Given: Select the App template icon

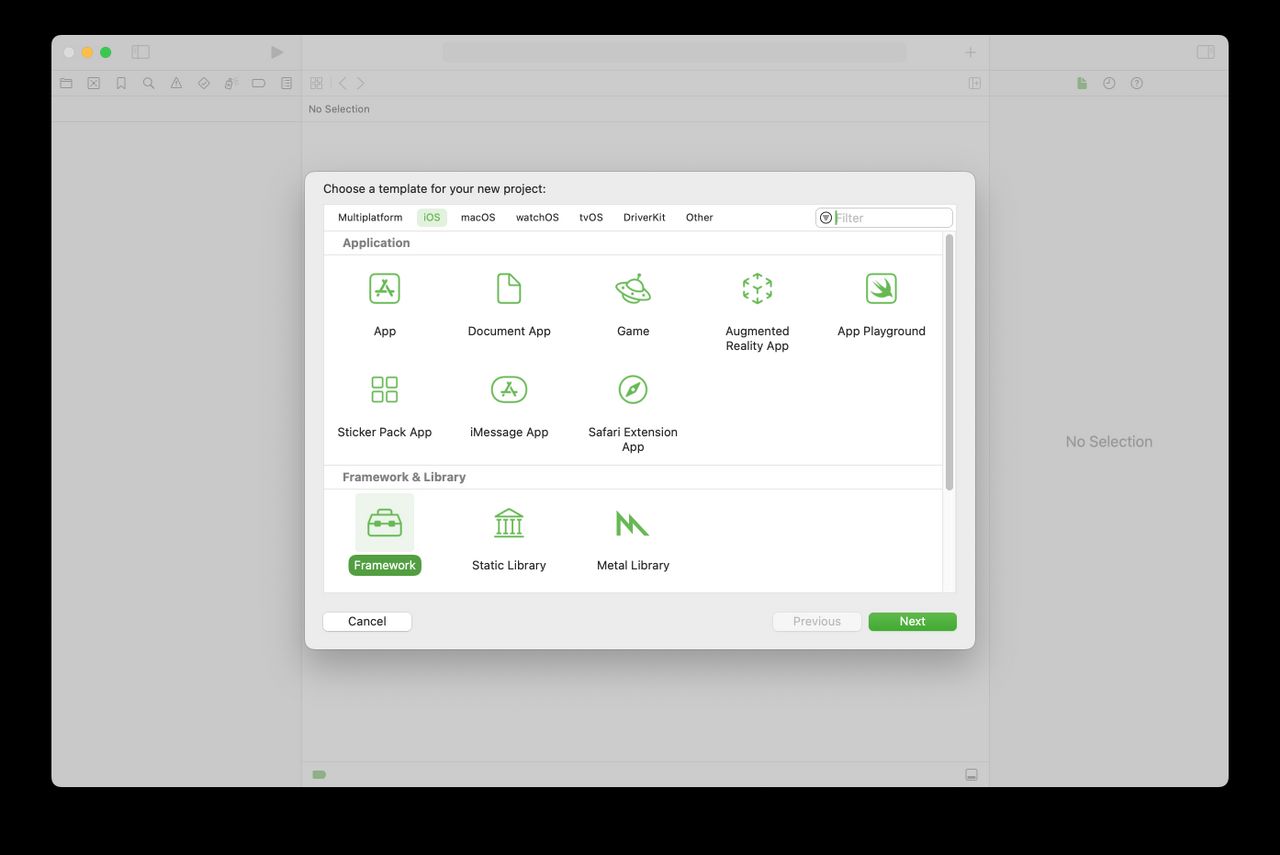Looking at the screenshot, I should [x=384, y=288].
